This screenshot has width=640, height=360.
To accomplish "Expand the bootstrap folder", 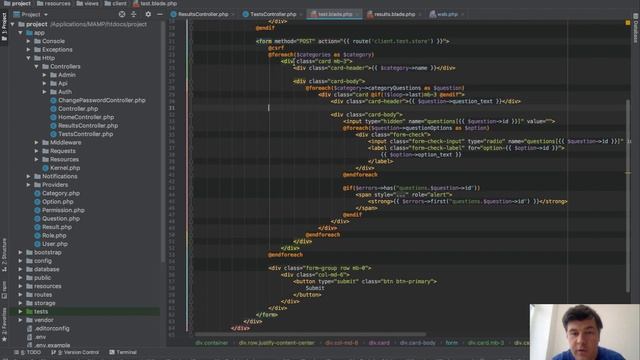I will [x=20, y=252].
